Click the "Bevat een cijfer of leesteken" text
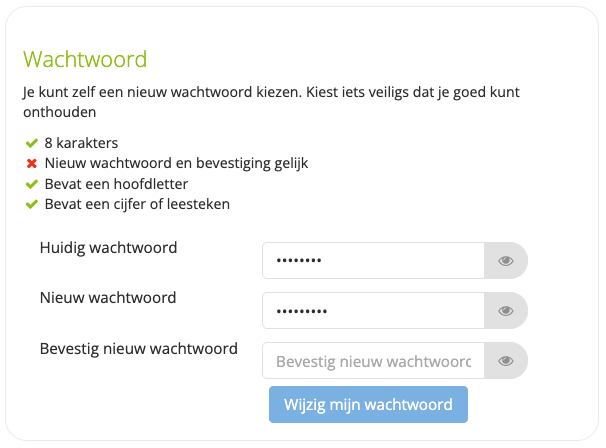The image size is (606, 448). coord(137,204)
